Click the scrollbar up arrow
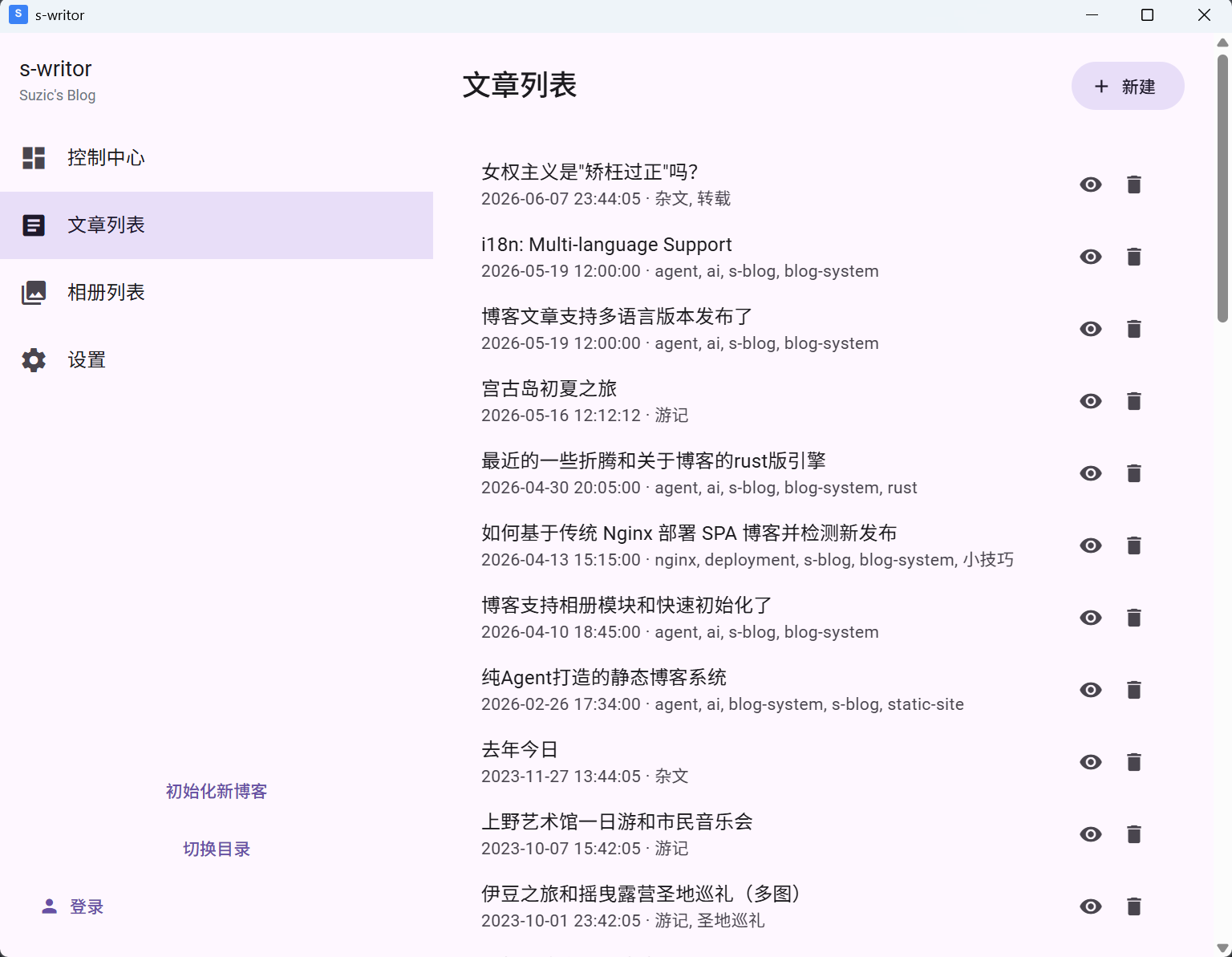Viewport: 1232px width, 957px height. point(1222,43)
